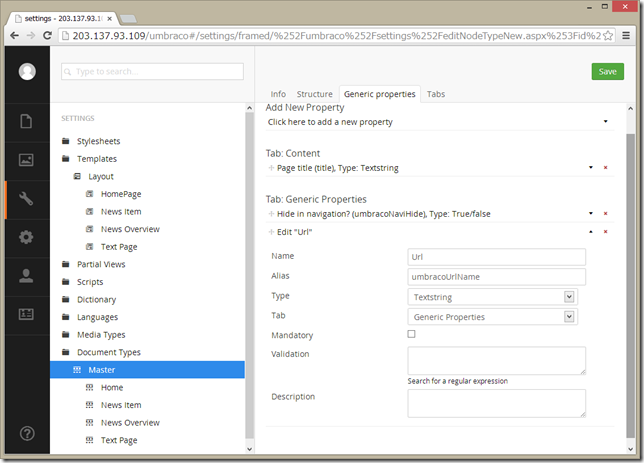The height and width of the screenshot is (463, 644).
Task: Delete the Url property
Action: pyautogui.click(x=605, y=232)
